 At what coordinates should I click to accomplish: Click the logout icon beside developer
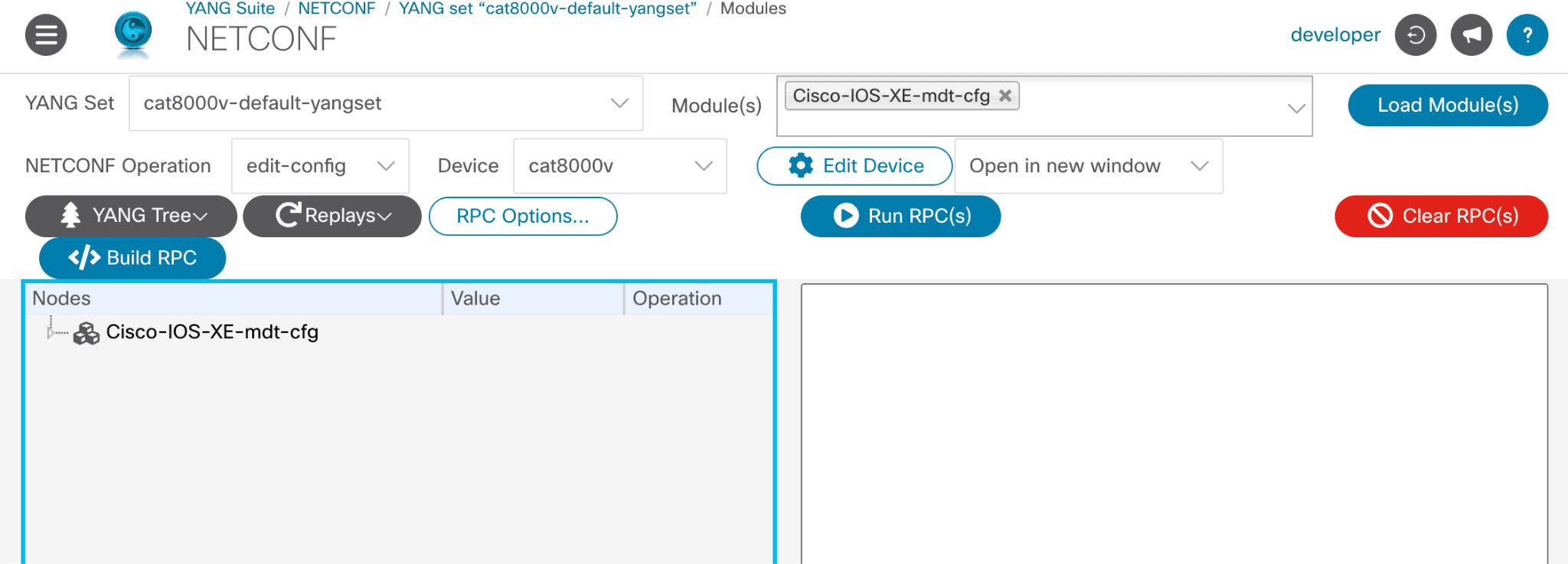click(1415, 35)
